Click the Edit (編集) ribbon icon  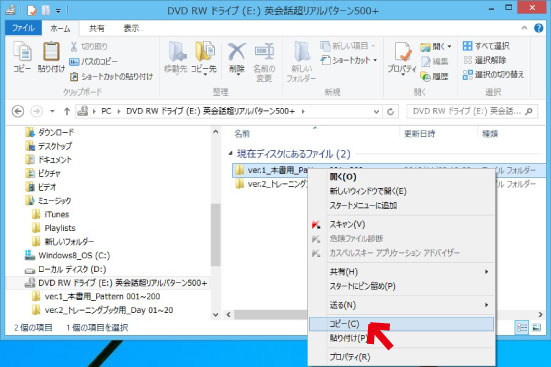tap(435, 61)
